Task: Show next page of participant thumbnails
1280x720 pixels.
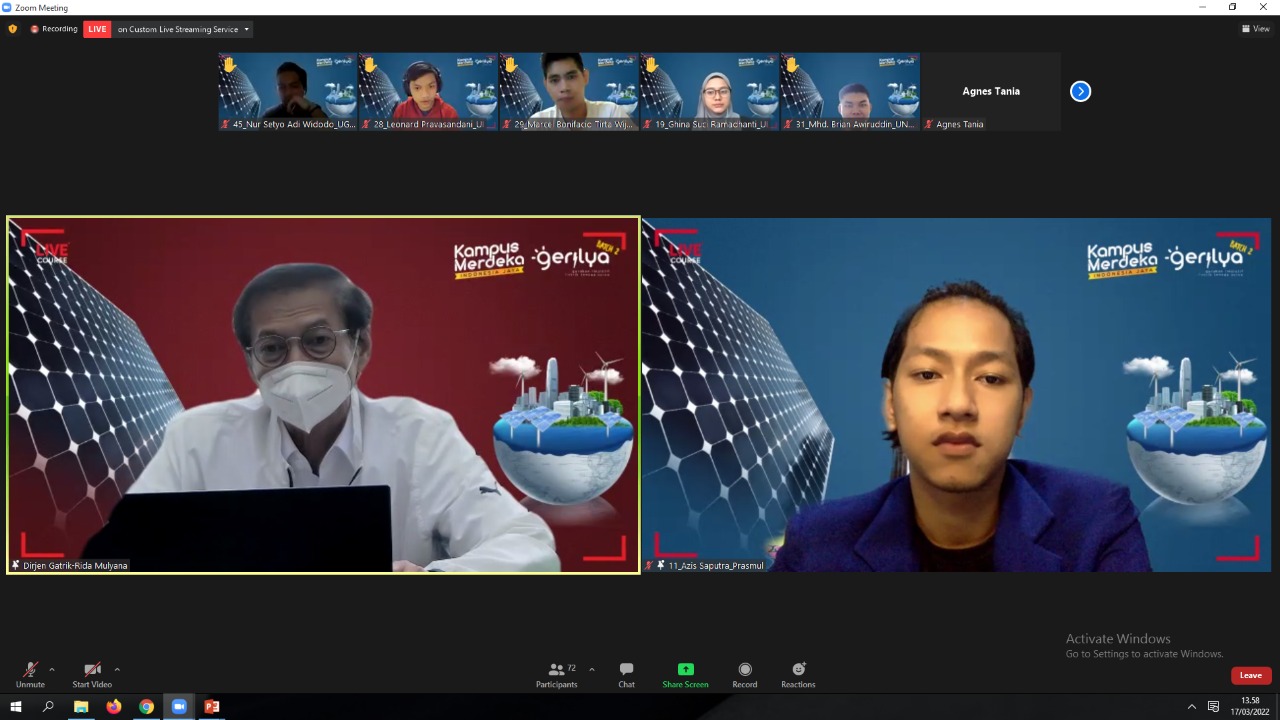Action: coord(1080,91)
